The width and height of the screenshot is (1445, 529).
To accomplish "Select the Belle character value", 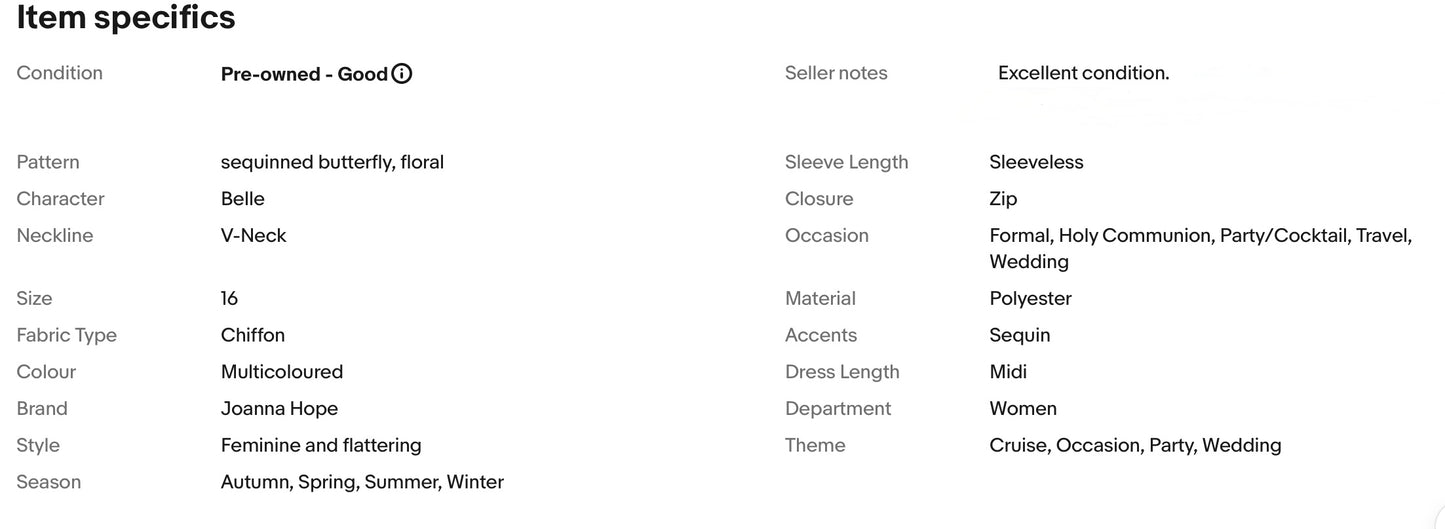I will (x=243, y=199).
